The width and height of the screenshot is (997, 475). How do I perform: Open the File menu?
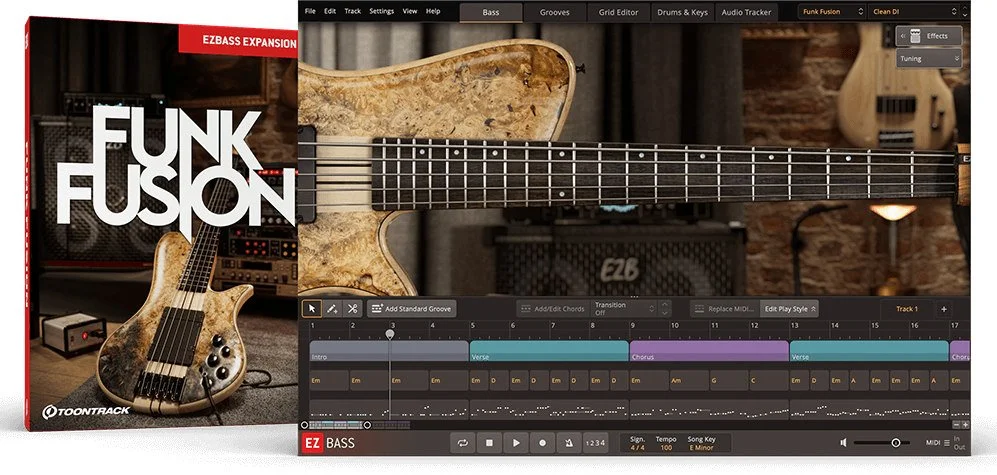coord(310,11)
